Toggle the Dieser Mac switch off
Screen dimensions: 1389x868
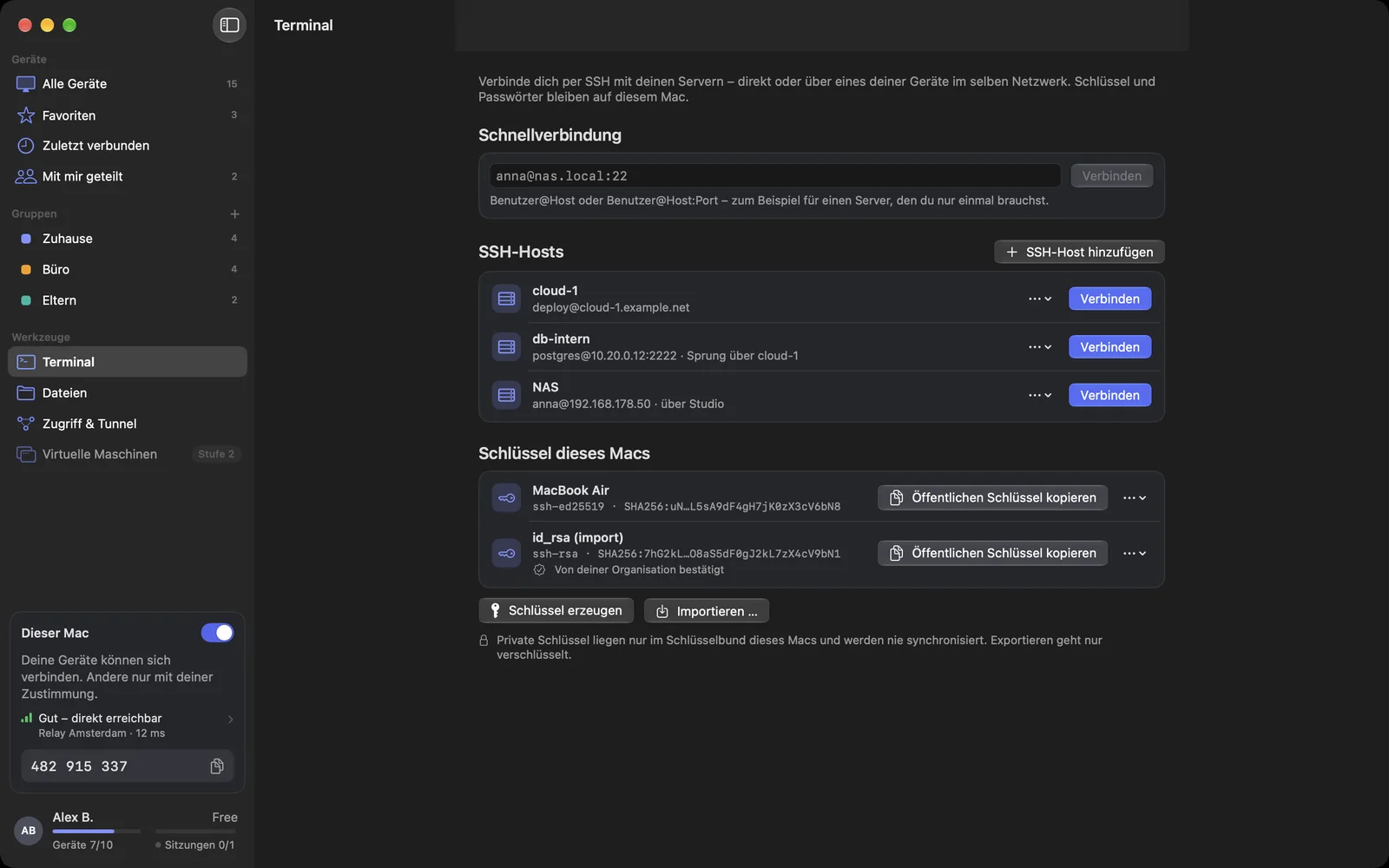(217, 633)
